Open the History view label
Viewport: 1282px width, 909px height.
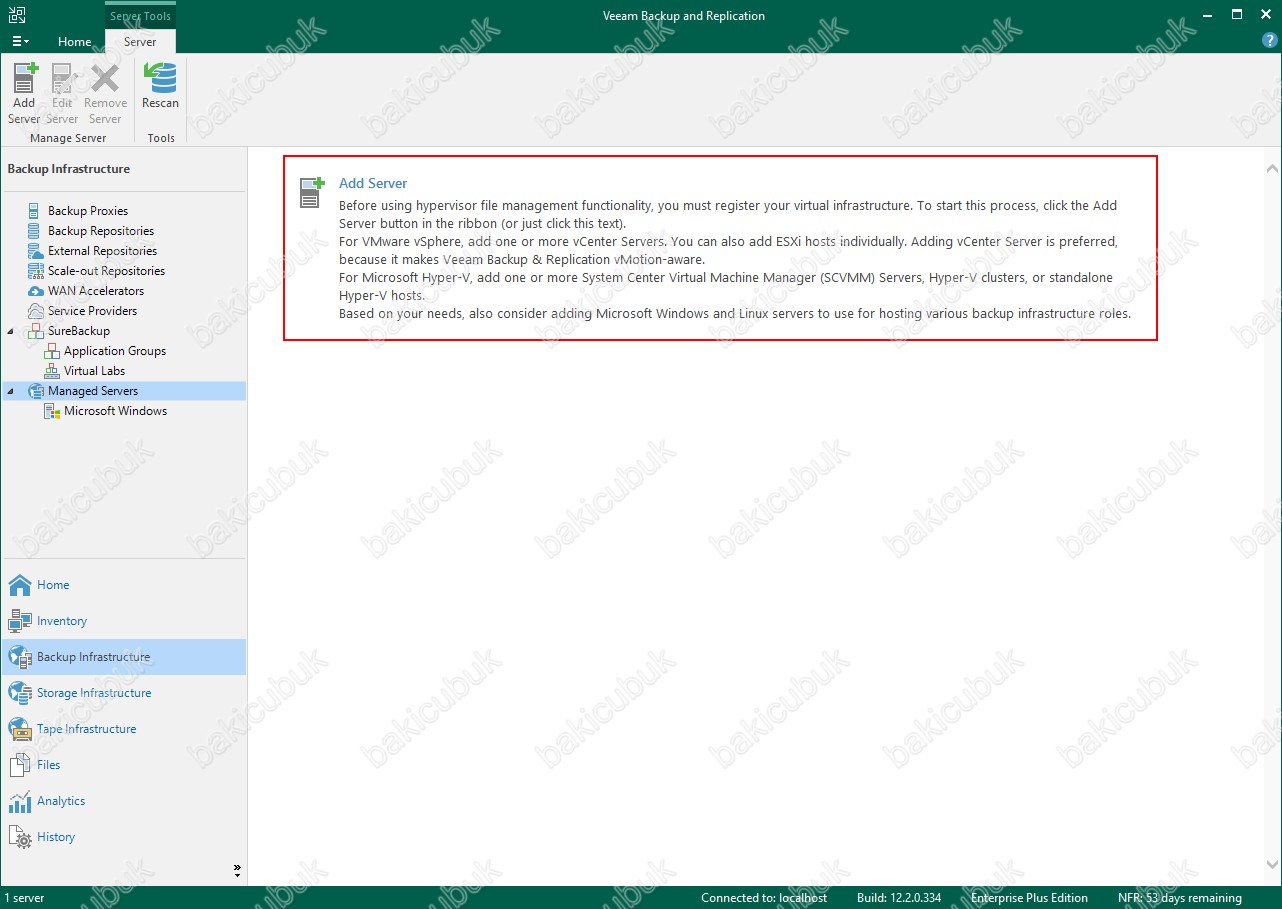[56, 837]
